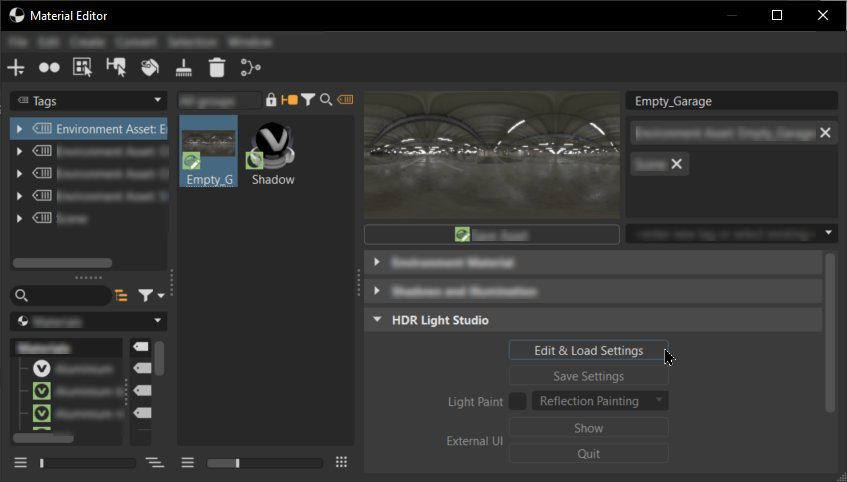This screenshot has width=847, height=482.
Task: Click the paint bucket apply-material icon
Action: (150, 68)
